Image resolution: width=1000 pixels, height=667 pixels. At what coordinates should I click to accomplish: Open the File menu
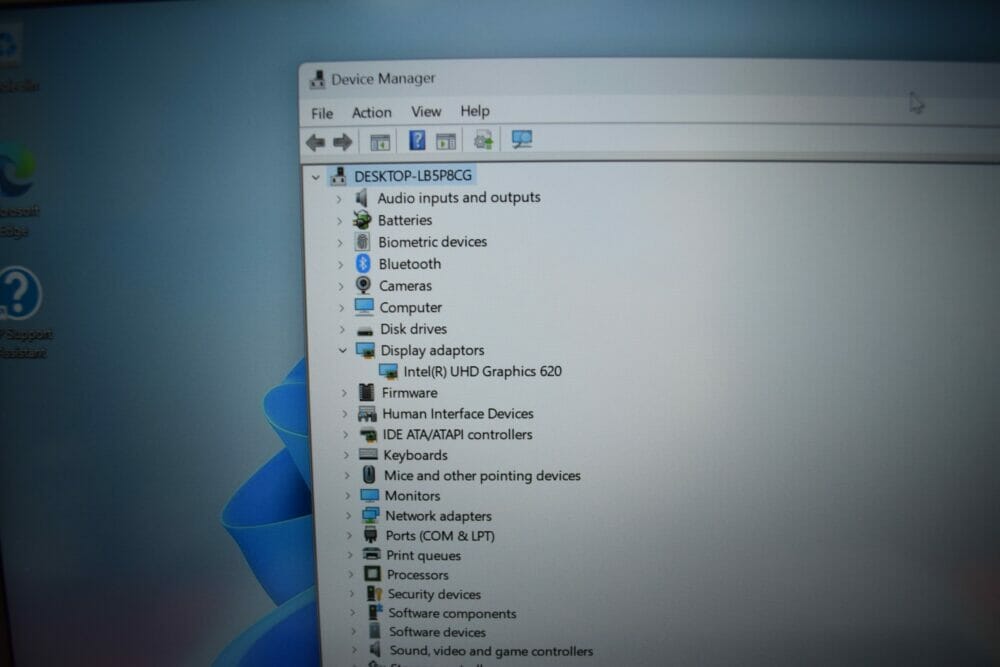click(x=322, y=114)
